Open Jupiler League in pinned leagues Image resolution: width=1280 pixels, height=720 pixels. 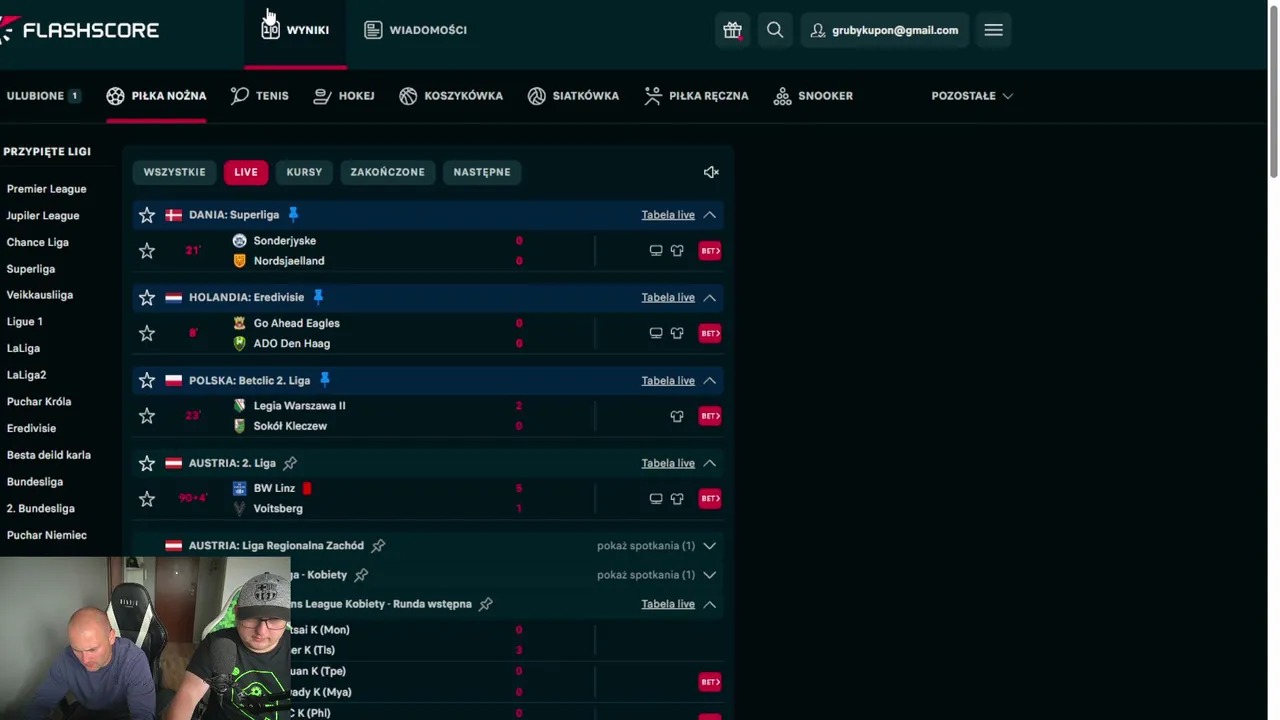click(x=43, y=216)
